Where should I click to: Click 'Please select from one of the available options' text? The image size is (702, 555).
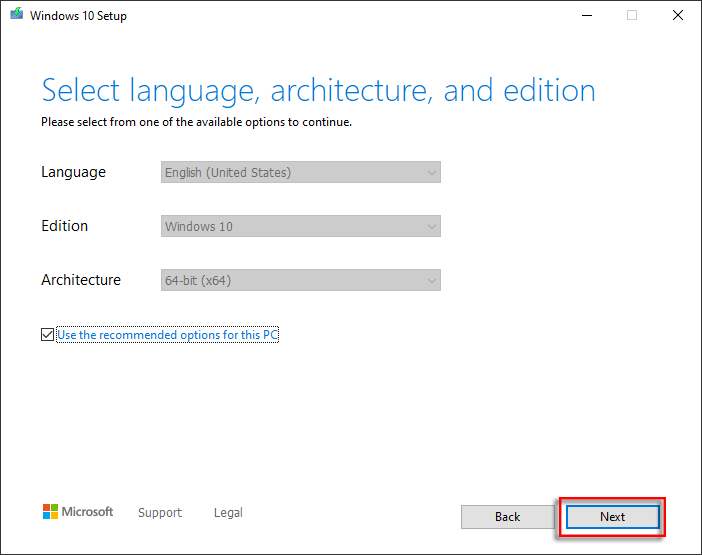pyautogui.click(x=197, y=122)
